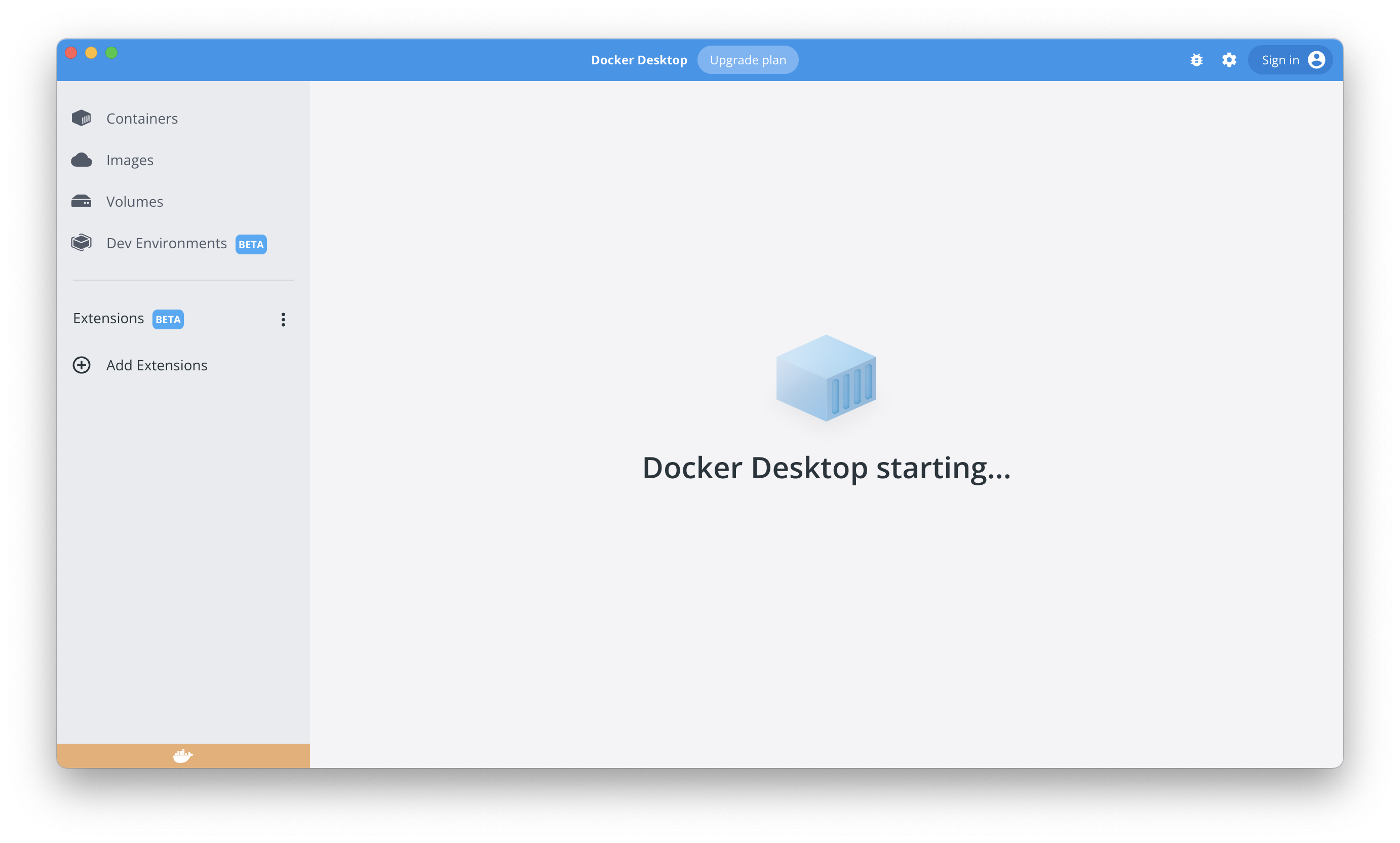Go to the Images section label
1400x843 pixels.
point(130,160)
